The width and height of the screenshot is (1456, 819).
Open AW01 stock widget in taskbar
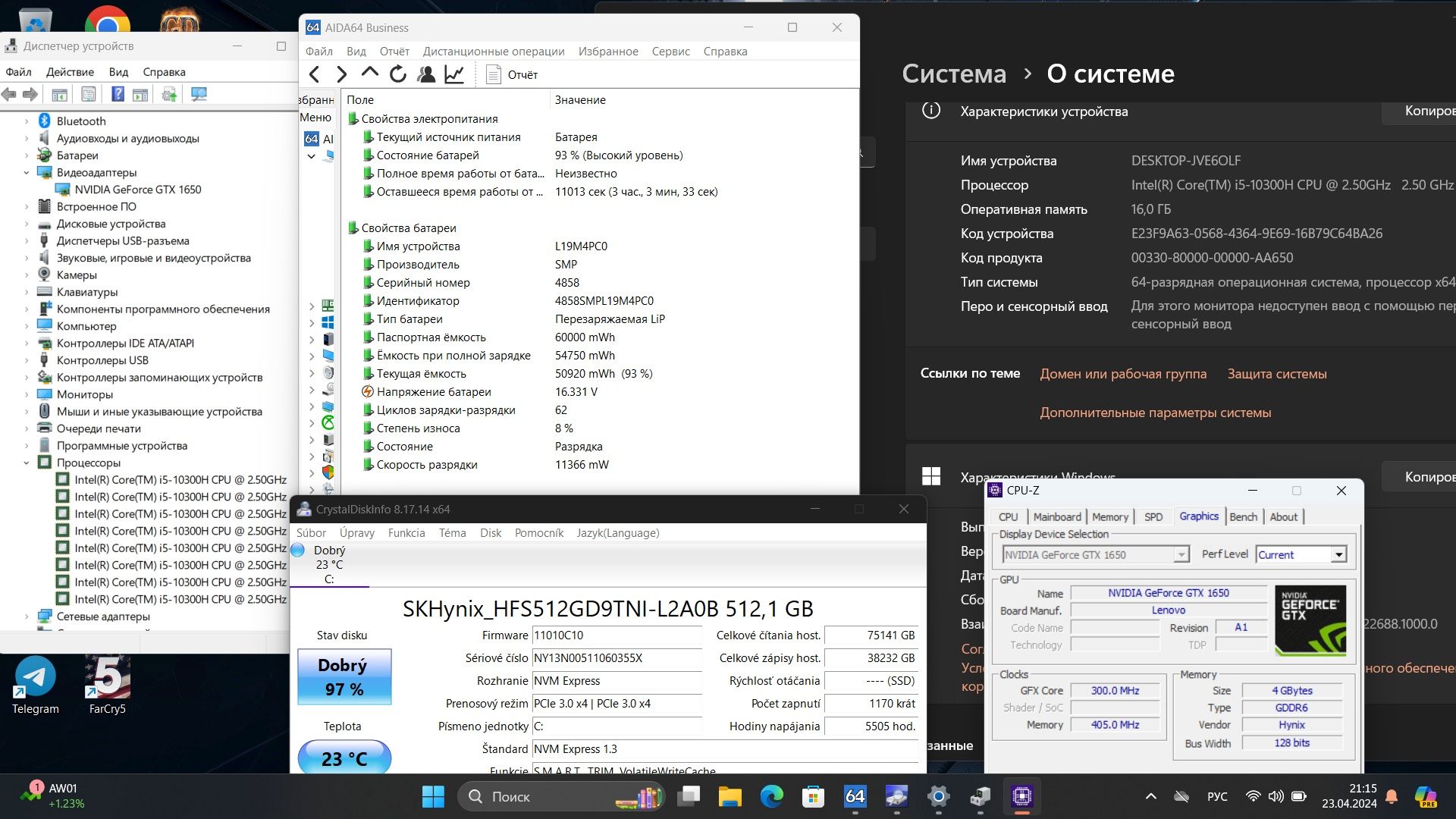tap(51, 795)
